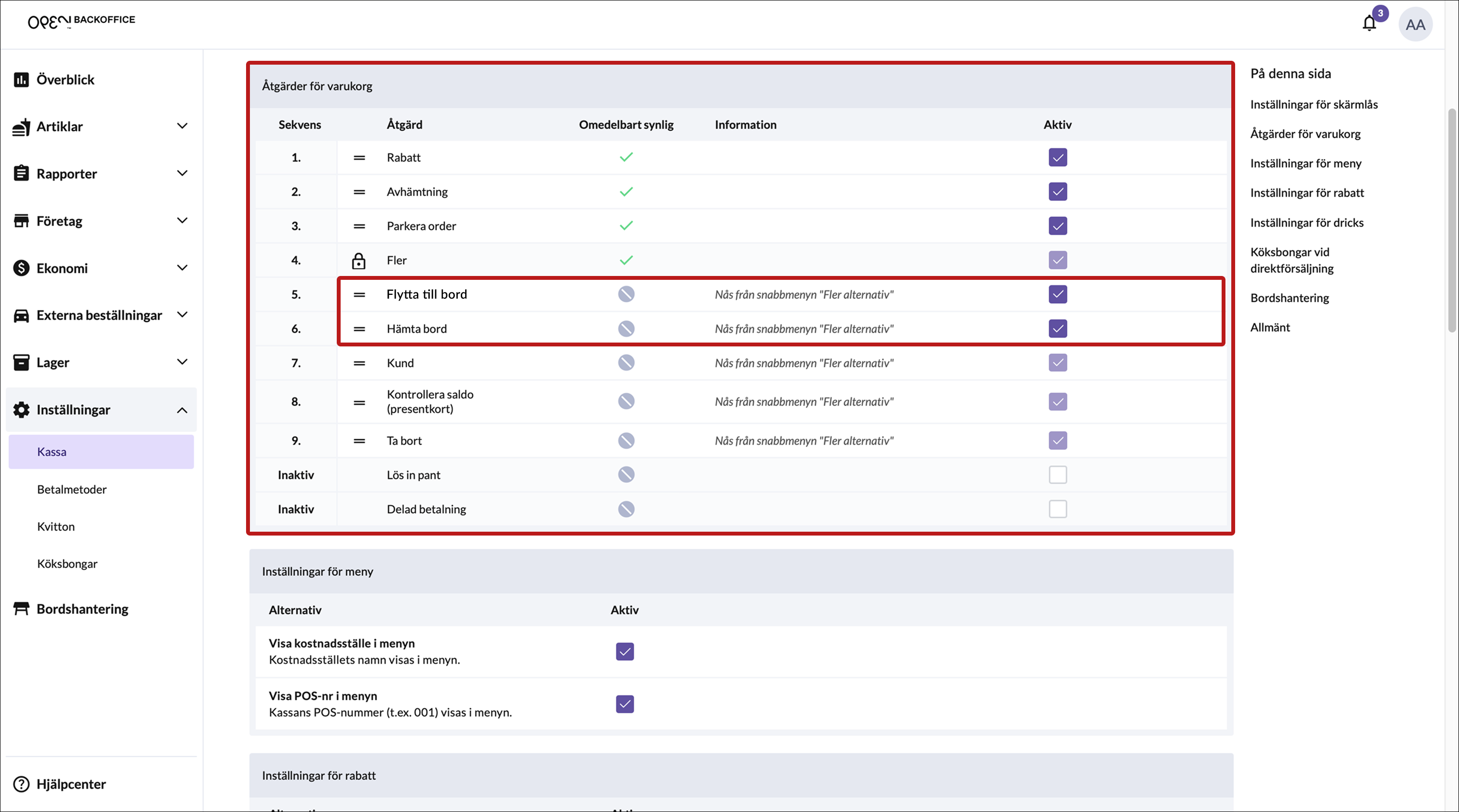Screen dimensions: 1459x812
Task: Click the notification bell icon
Action: 1369,24
